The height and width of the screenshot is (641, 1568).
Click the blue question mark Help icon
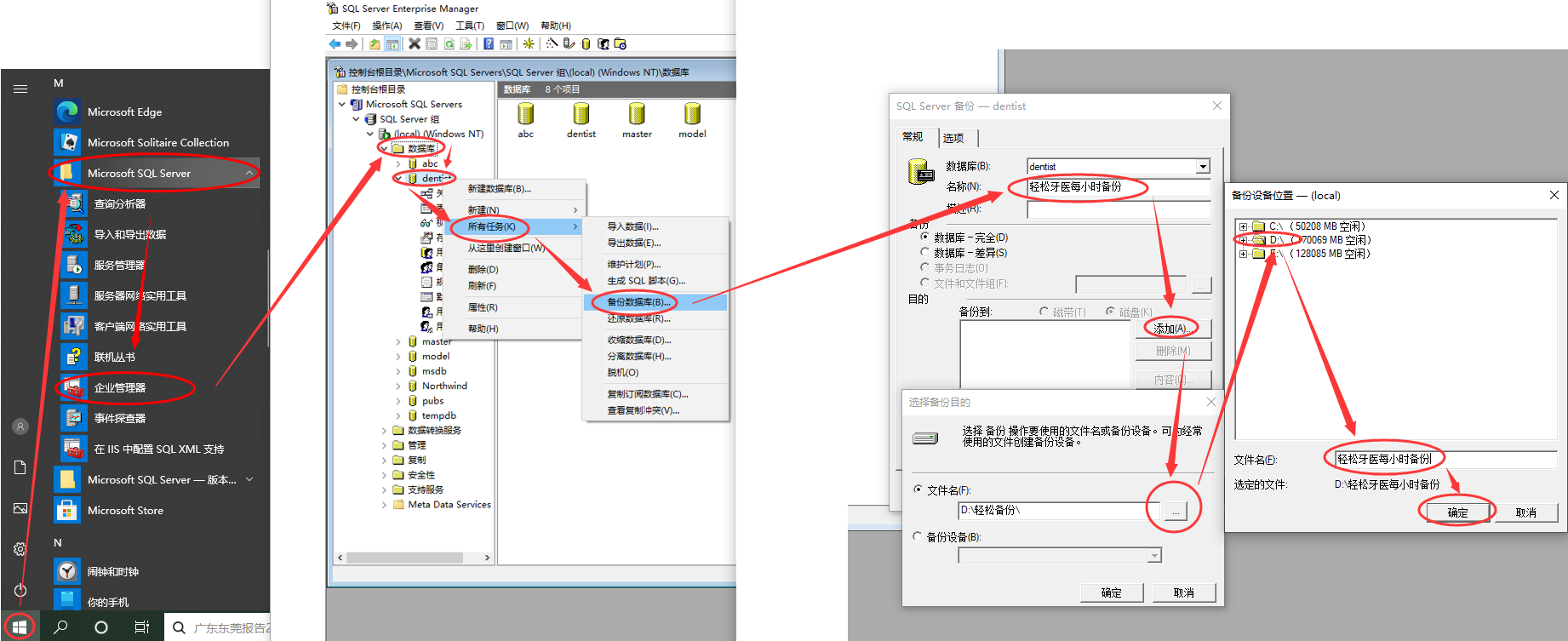point(489,44)
